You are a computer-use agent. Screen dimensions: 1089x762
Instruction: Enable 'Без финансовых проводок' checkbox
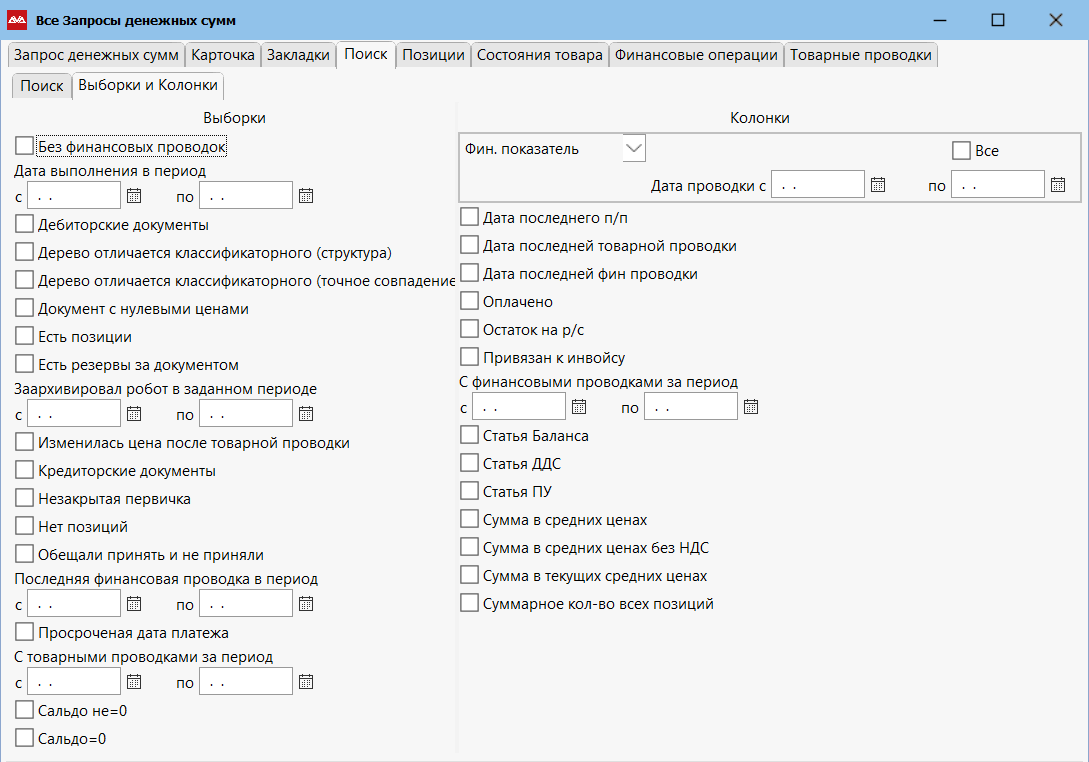(x=25, y=147)
